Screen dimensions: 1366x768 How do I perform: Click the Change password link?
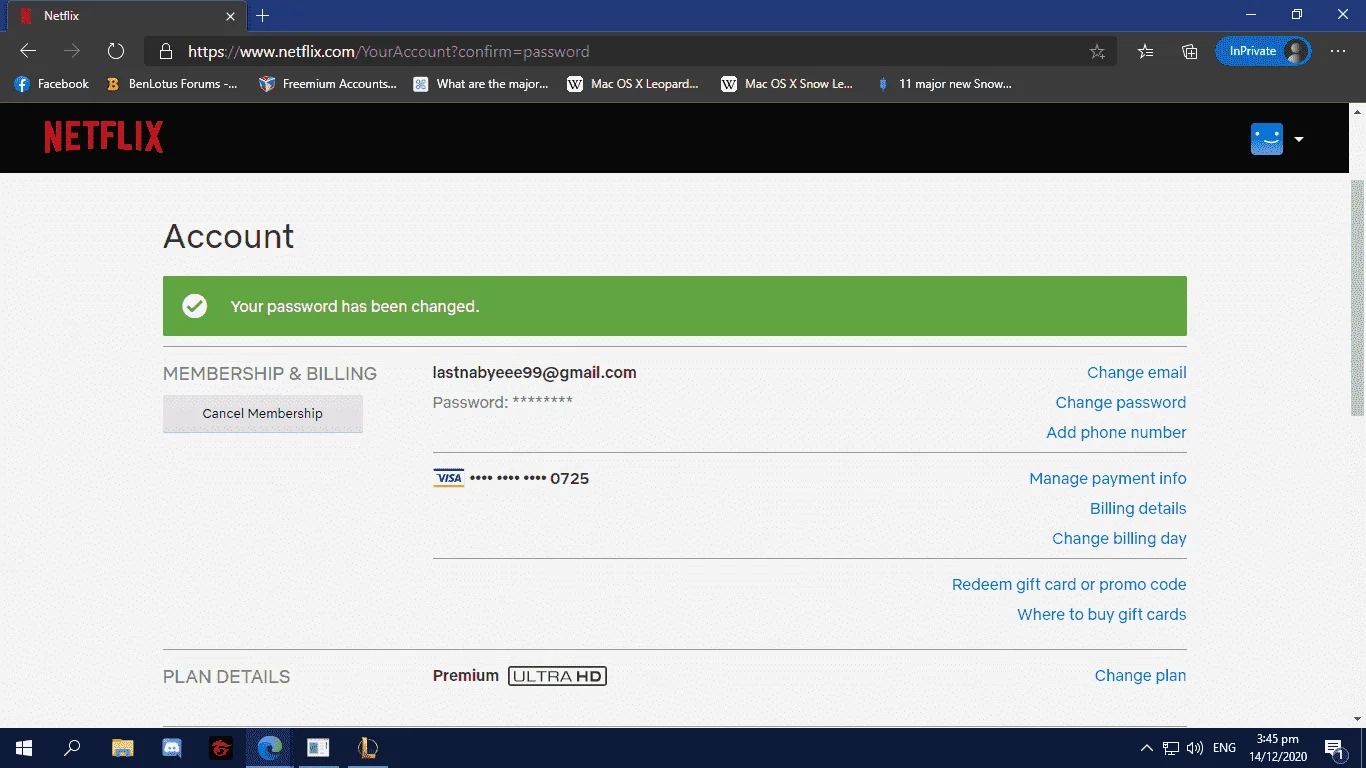[x=1121, y=403]
